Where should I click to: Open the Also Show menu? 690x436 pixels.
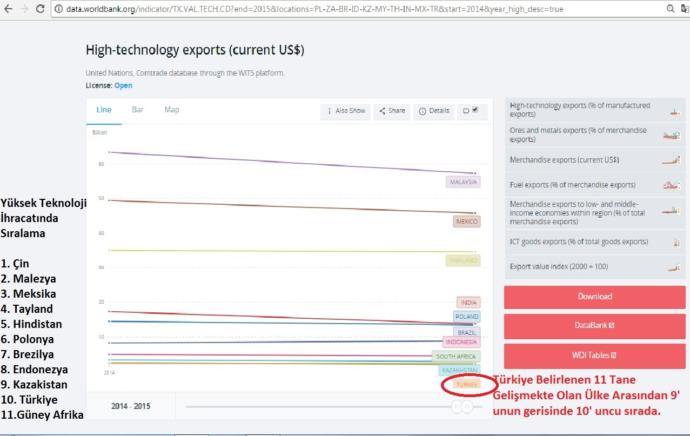click(x=346, y=111)
